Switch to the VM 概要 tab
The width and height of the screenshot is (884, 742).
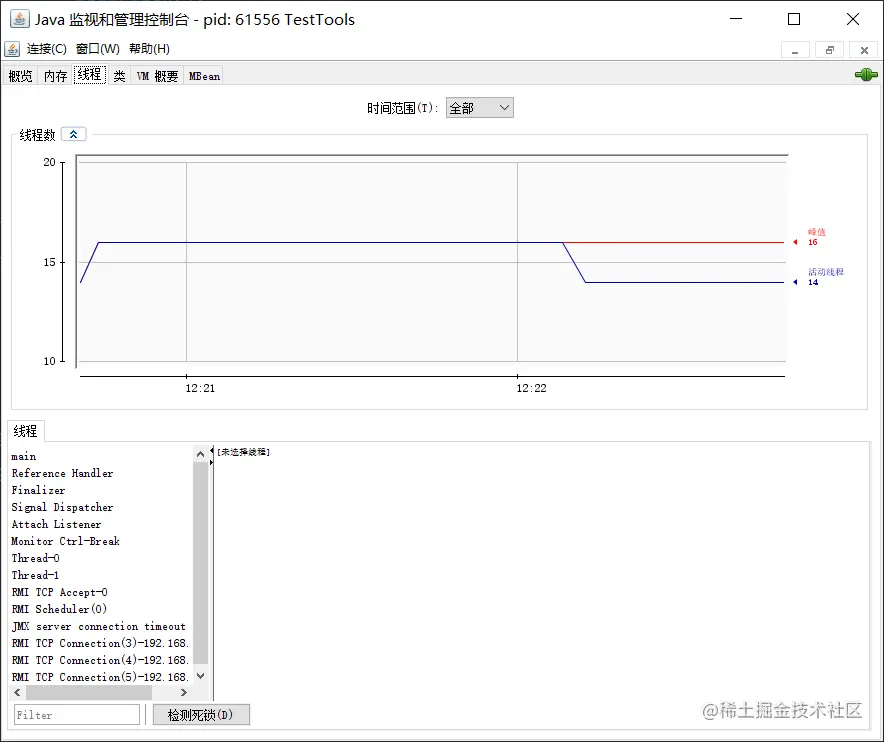pos(157,74)
